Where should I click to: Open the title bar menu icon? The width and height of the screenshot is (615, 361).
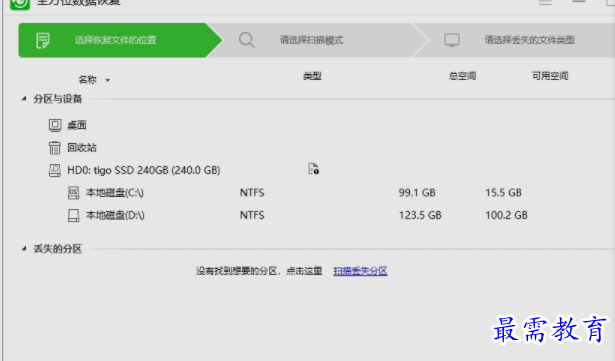(x=545, y=2)
